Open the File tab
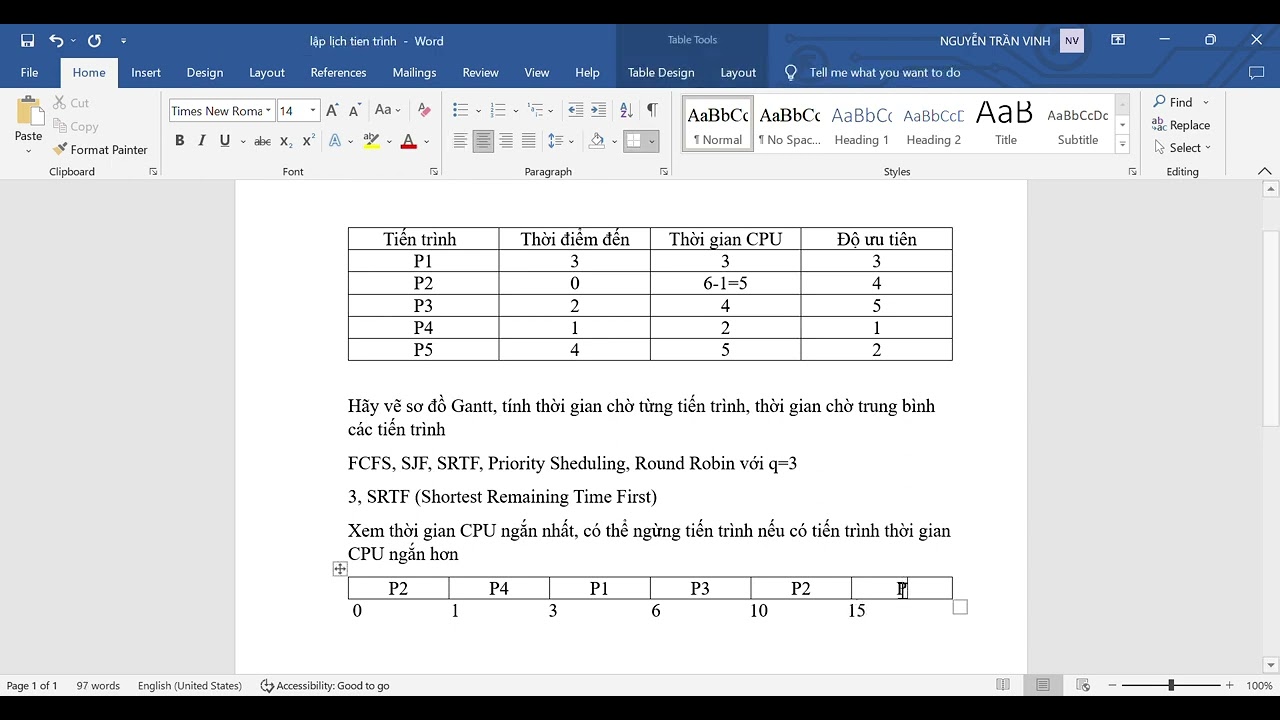This screenshot has width=1280, height=720. (29, 73)
